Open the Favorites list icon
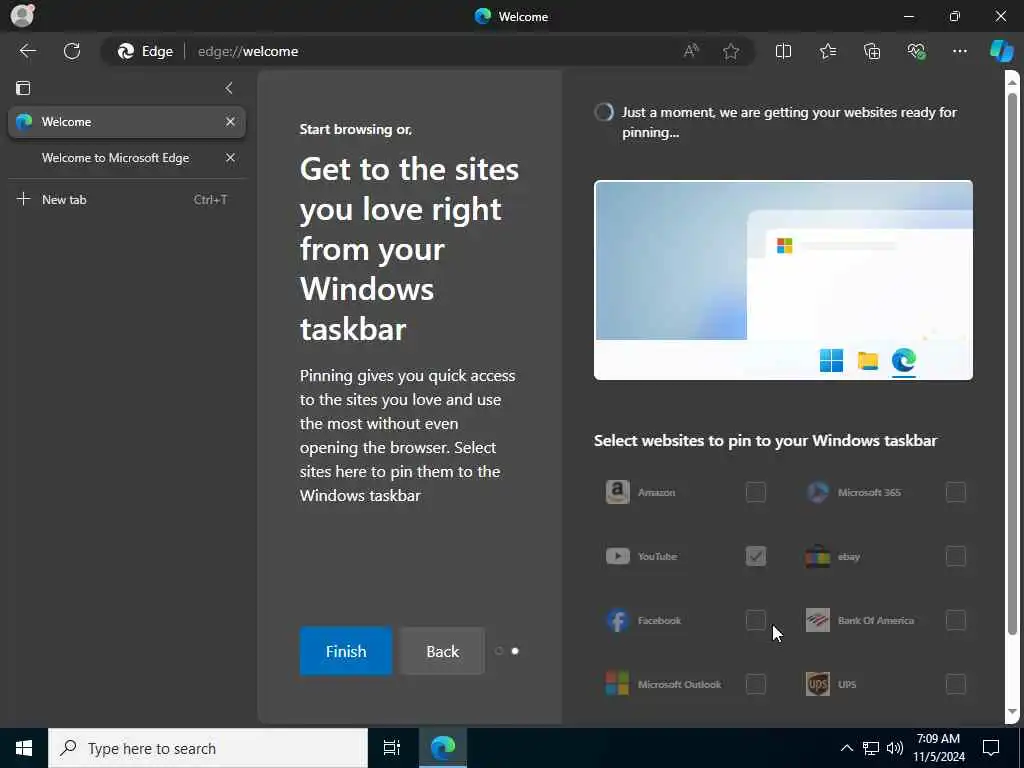1024x768 pixels. [827, 51]
